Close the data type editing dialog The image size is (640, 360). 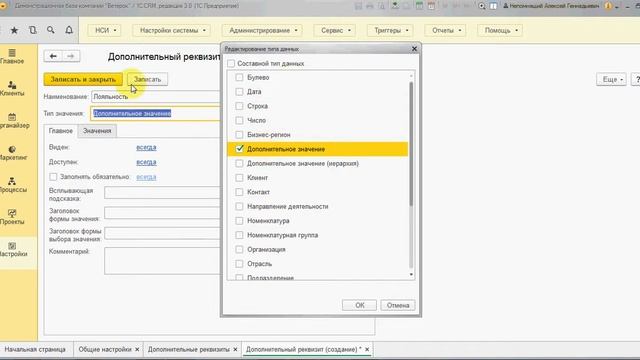point(414,49)
